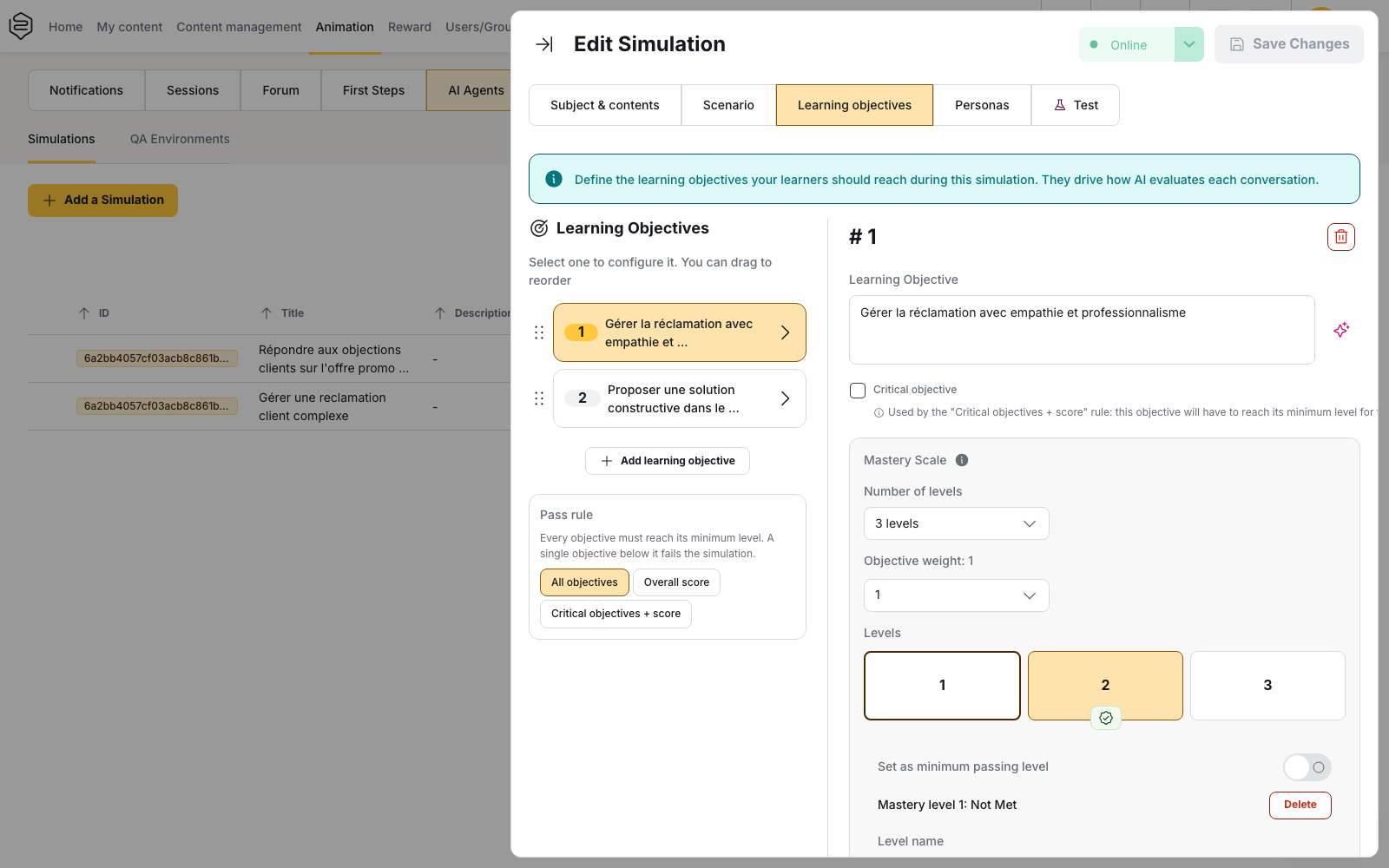Click the Learning Objectives target icon
Screen dimensions: 1389x868
coord(539,228)
